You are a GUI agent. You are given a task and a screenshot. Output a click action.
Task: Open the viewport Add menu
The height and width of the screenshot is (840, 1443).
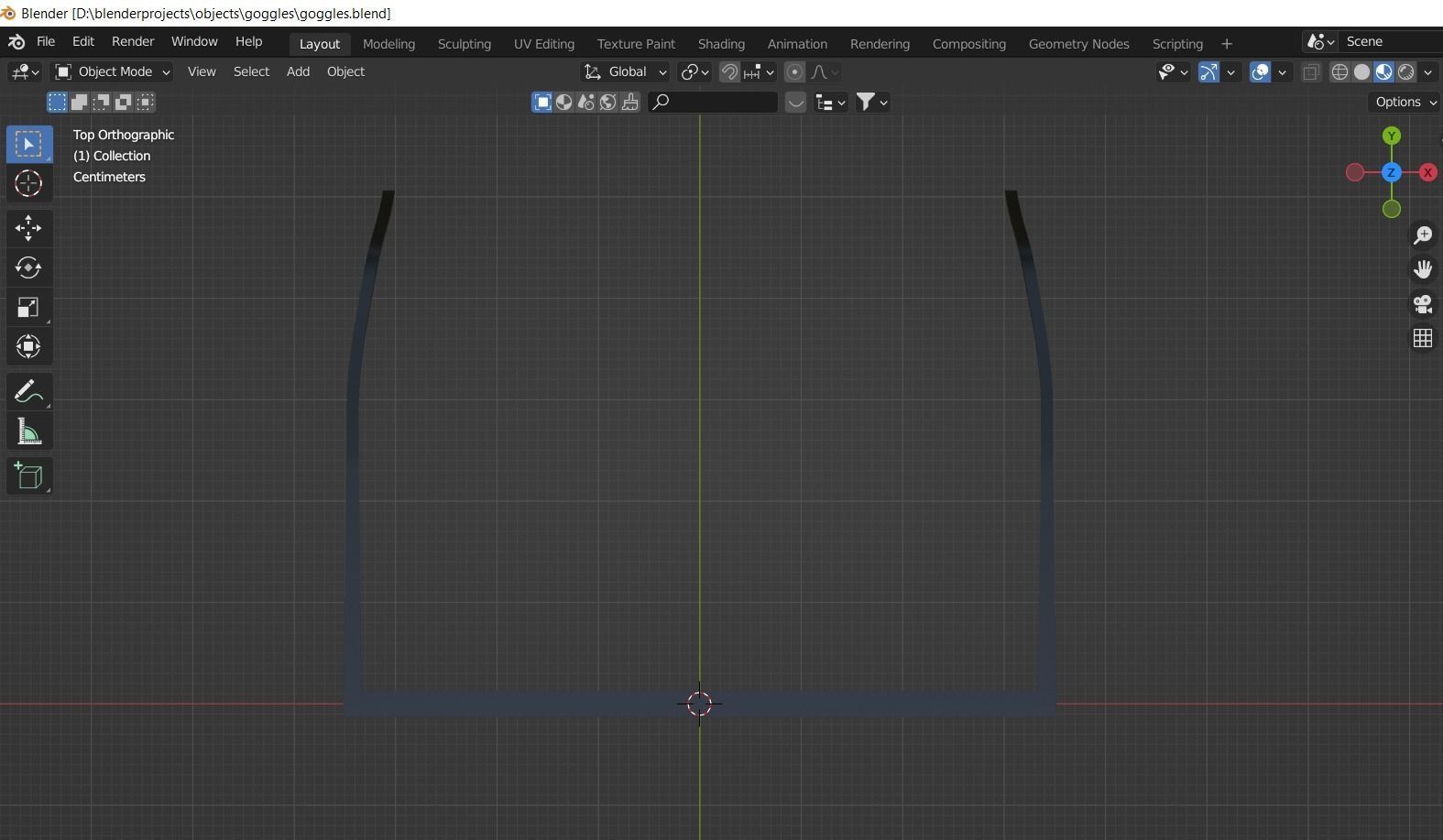[x=298, y=71]
